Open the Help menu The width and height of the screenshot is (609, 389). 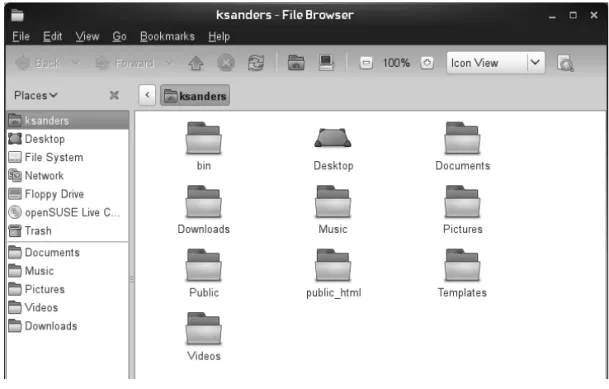pyautogui.click(x=219, y=36)
